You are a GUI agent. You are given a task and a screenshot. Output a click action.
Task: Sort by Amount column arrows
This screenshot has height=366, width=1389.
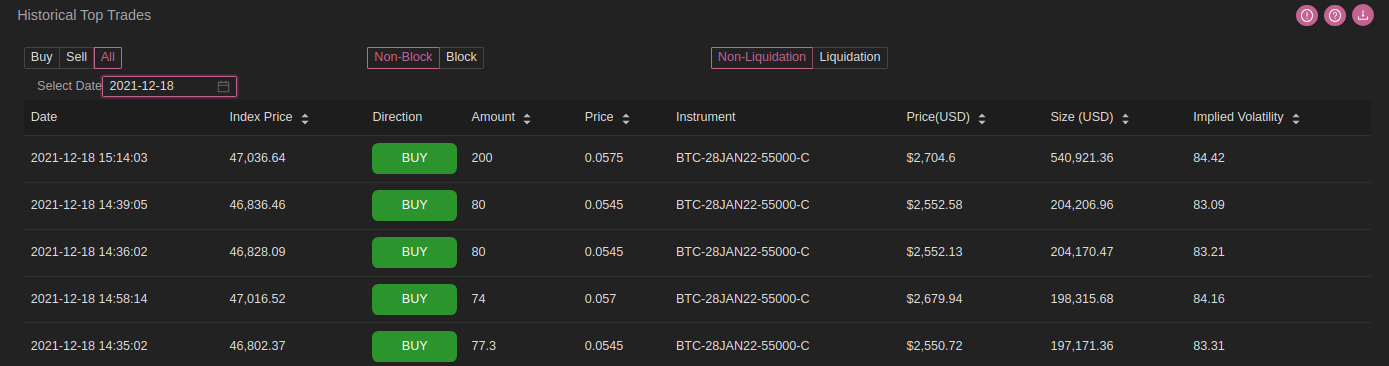pyautogui.click(x=527, y=118)
